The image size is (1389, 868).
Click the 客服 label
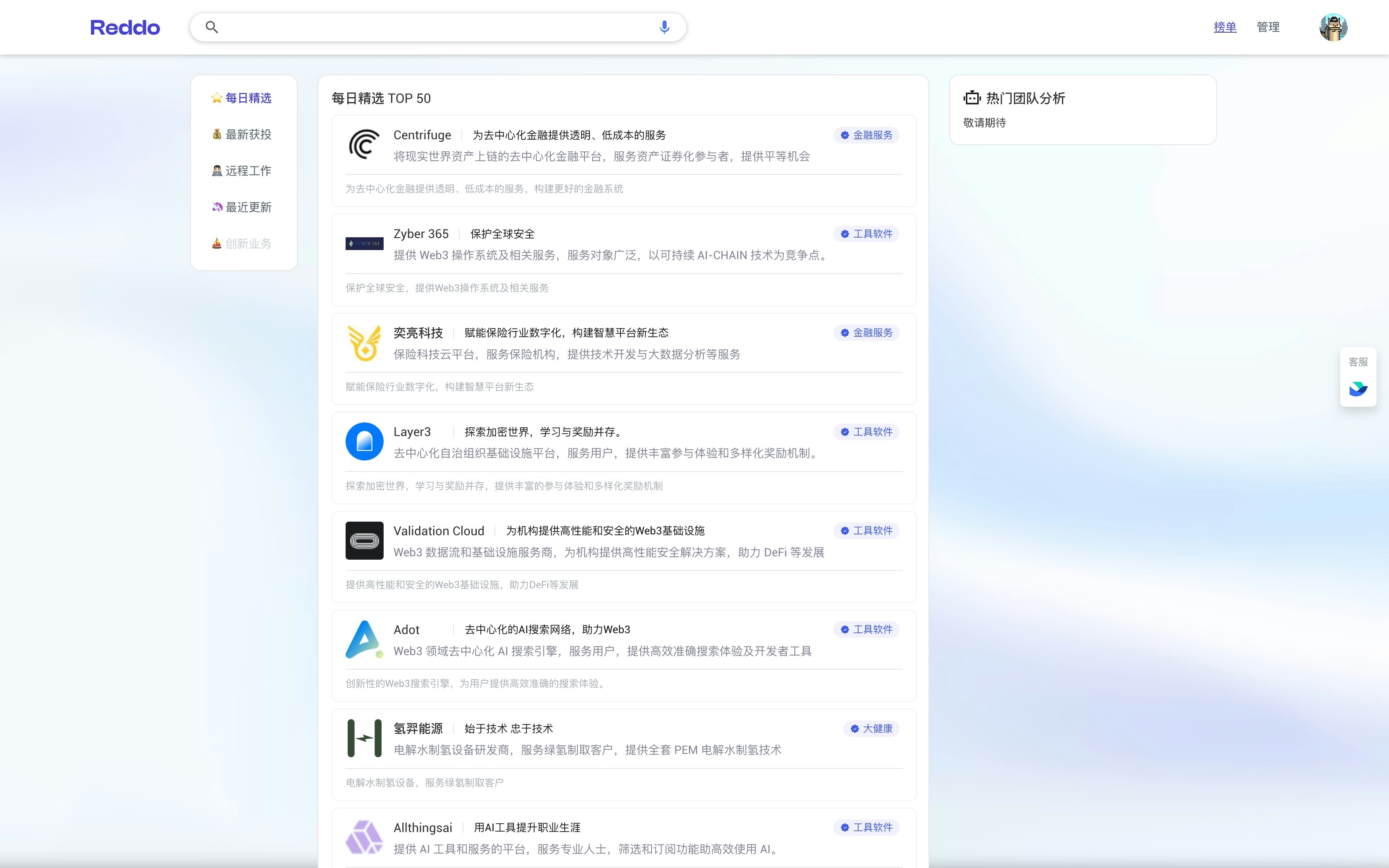point(1358,362)
